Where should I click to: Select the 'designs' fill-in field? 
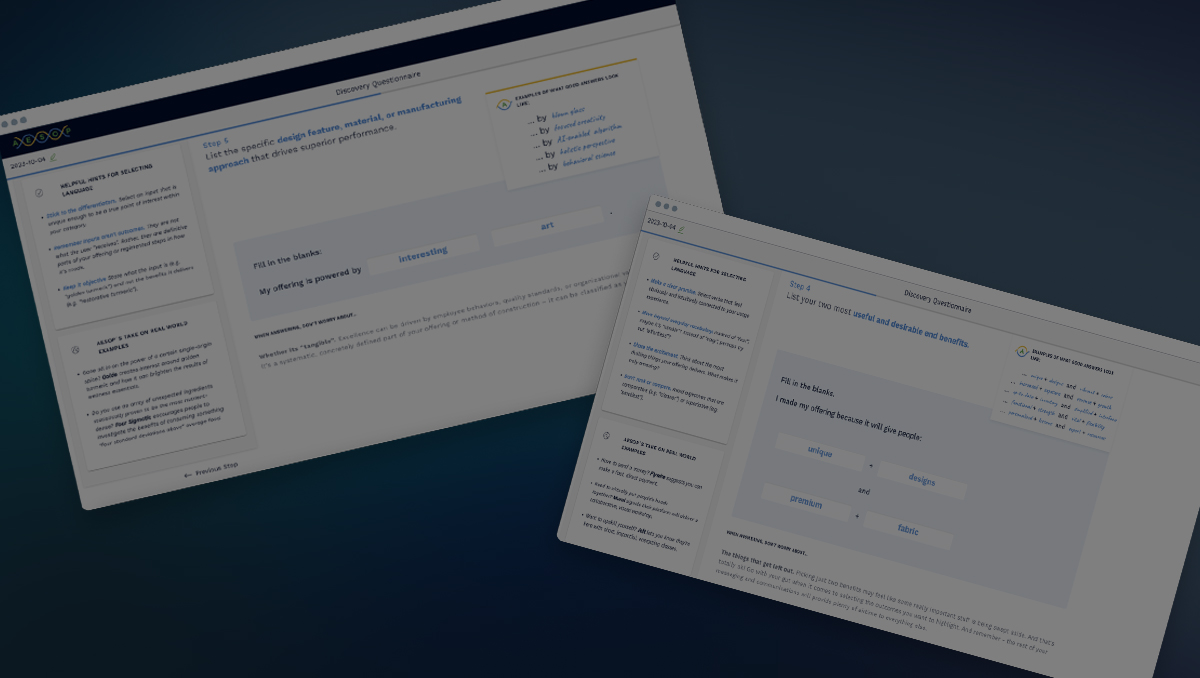tap(921, 480)
